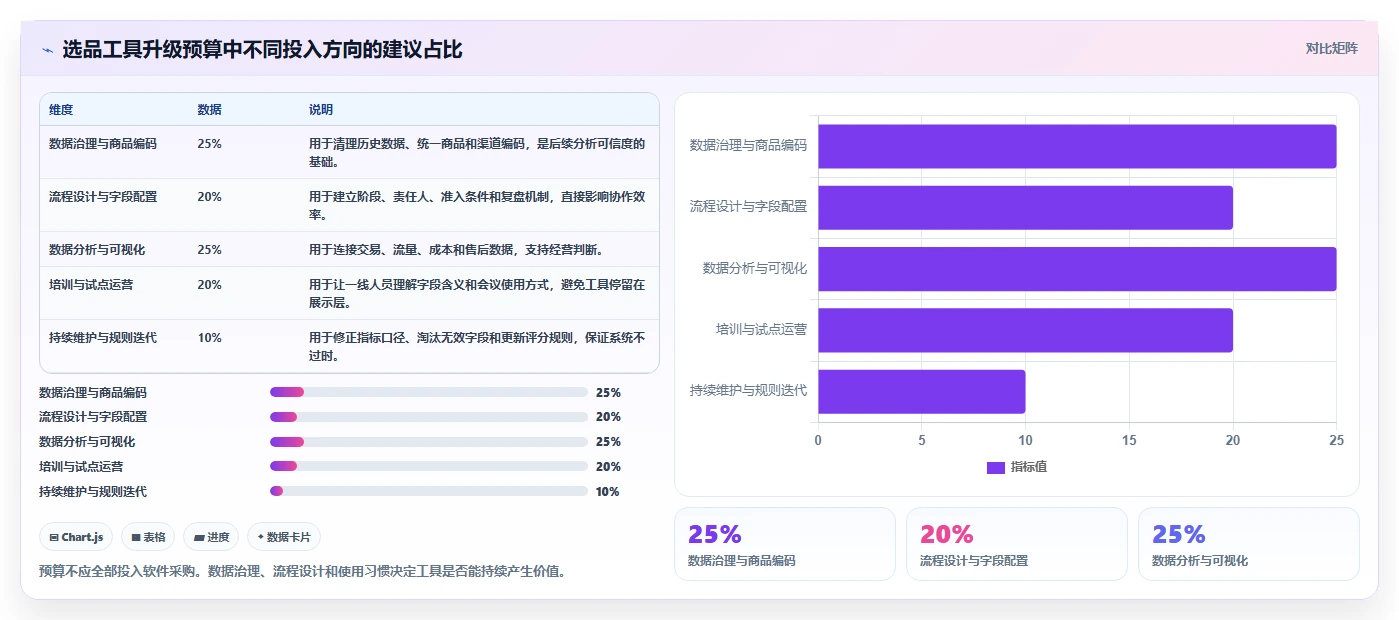This screenshot has height=620, width=1399.
Task: Click the 数据 column header
Action: pyautogui.click(x=210, y=109)
